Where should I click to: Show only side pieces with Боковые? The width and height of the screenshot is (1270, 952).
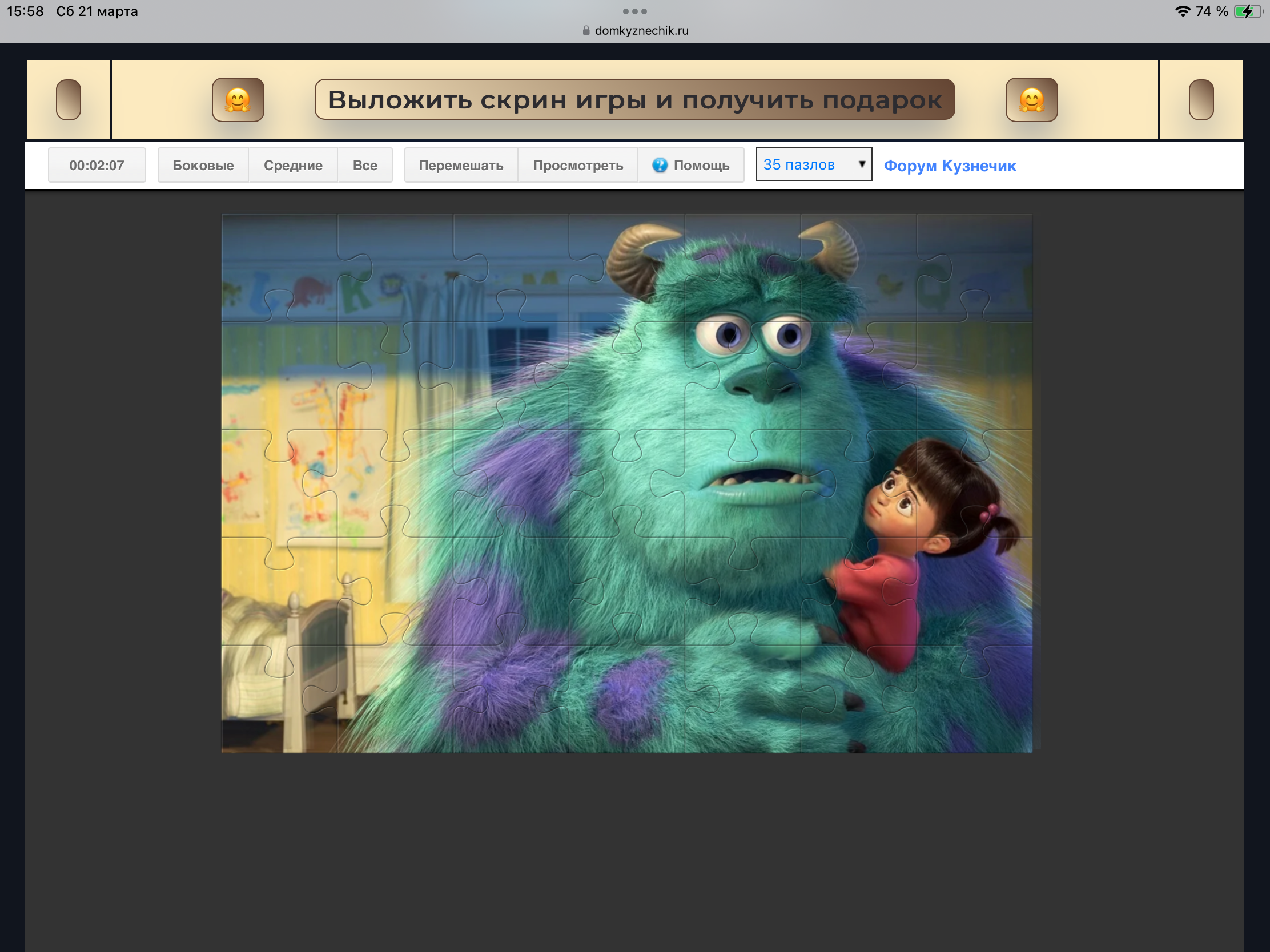[203, 166]
